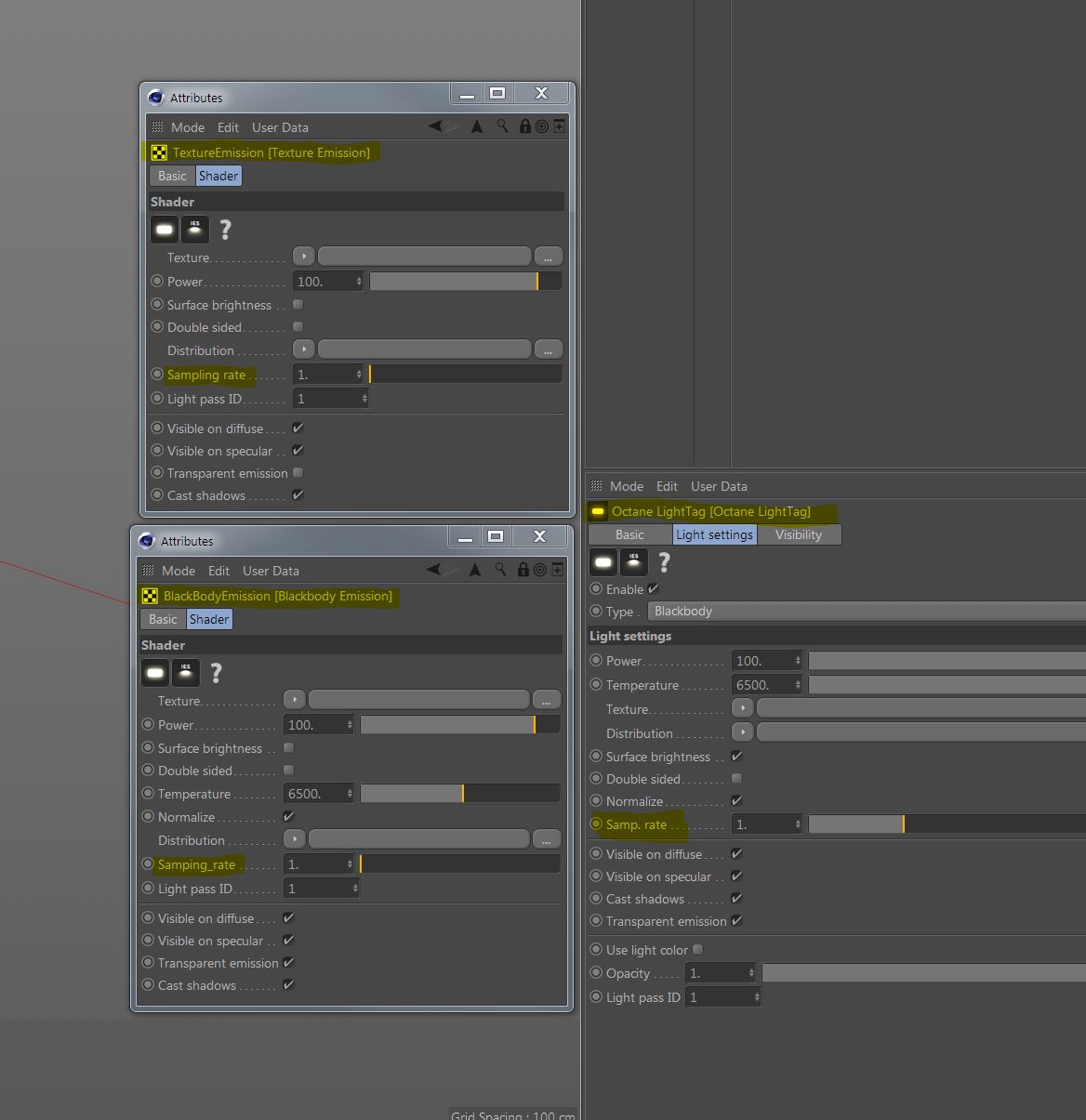Toggle lock icon in Texture Emission attributes toolbar
The width and height of the screenshot is (1086, 1120).
[525, 126]
